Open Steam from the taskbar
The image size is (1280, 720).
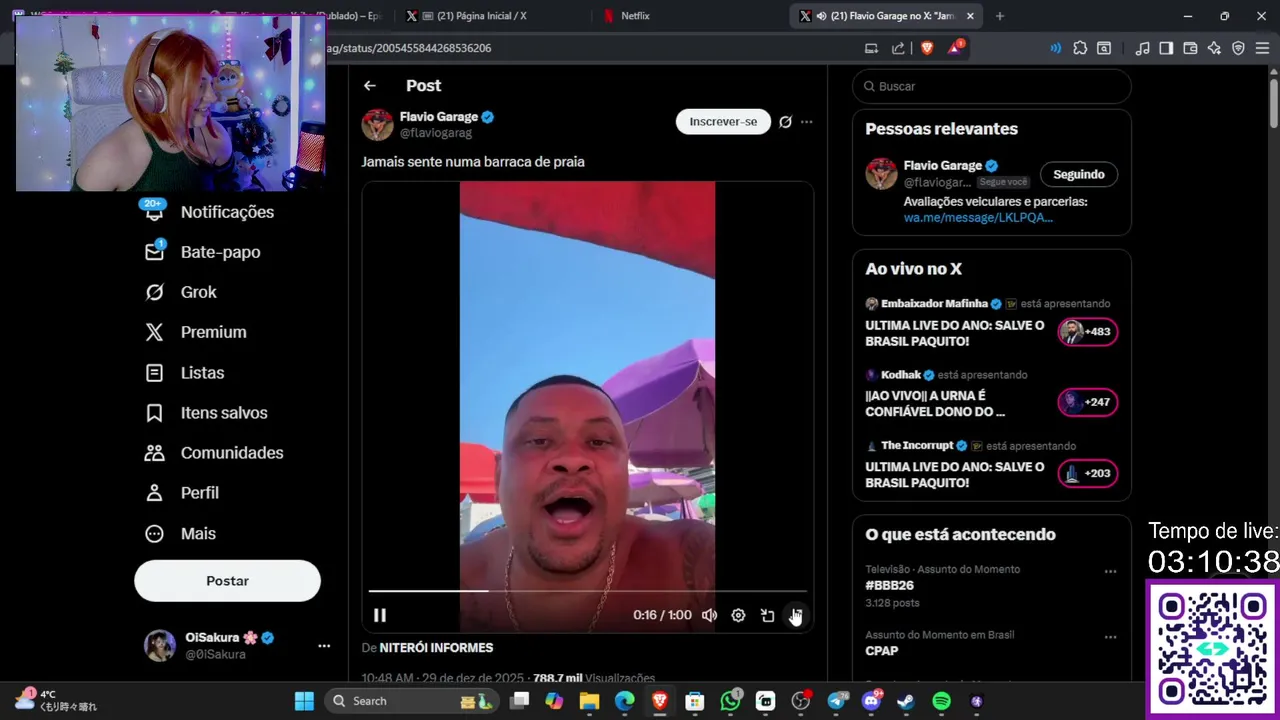pos(905,701)
